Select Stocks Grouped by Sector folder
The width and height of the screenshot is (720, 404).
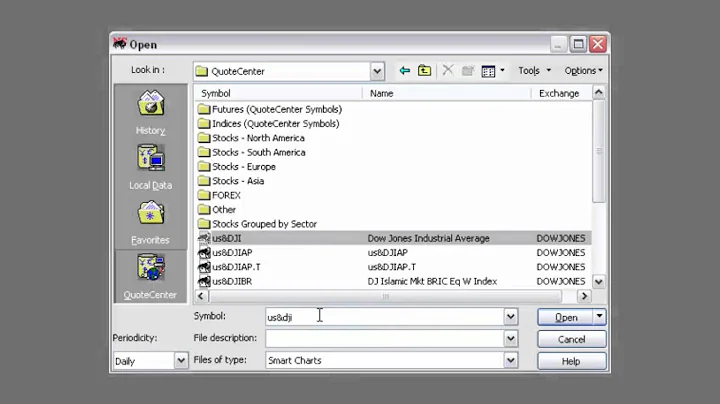258,224
